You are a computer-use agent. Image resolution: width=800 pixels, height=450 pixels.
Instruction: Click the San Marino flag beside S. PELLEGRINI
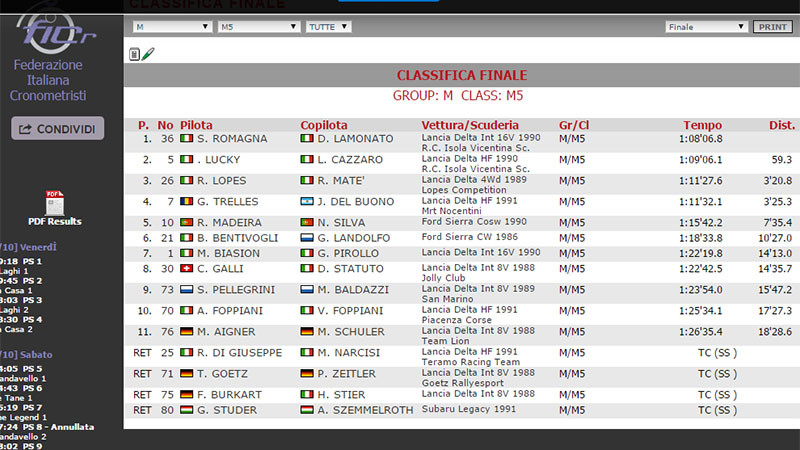[x=186, y=289]
